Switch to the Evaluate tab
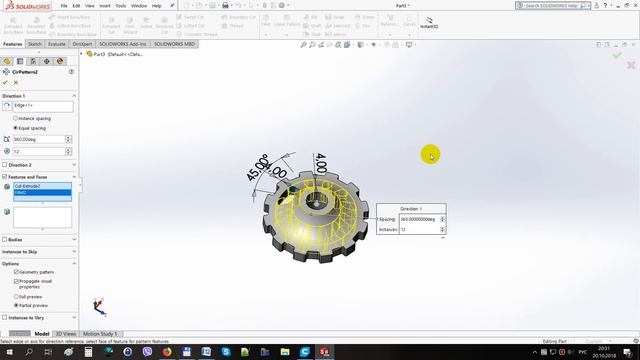The image size is (640, 360). pos(57,44)
